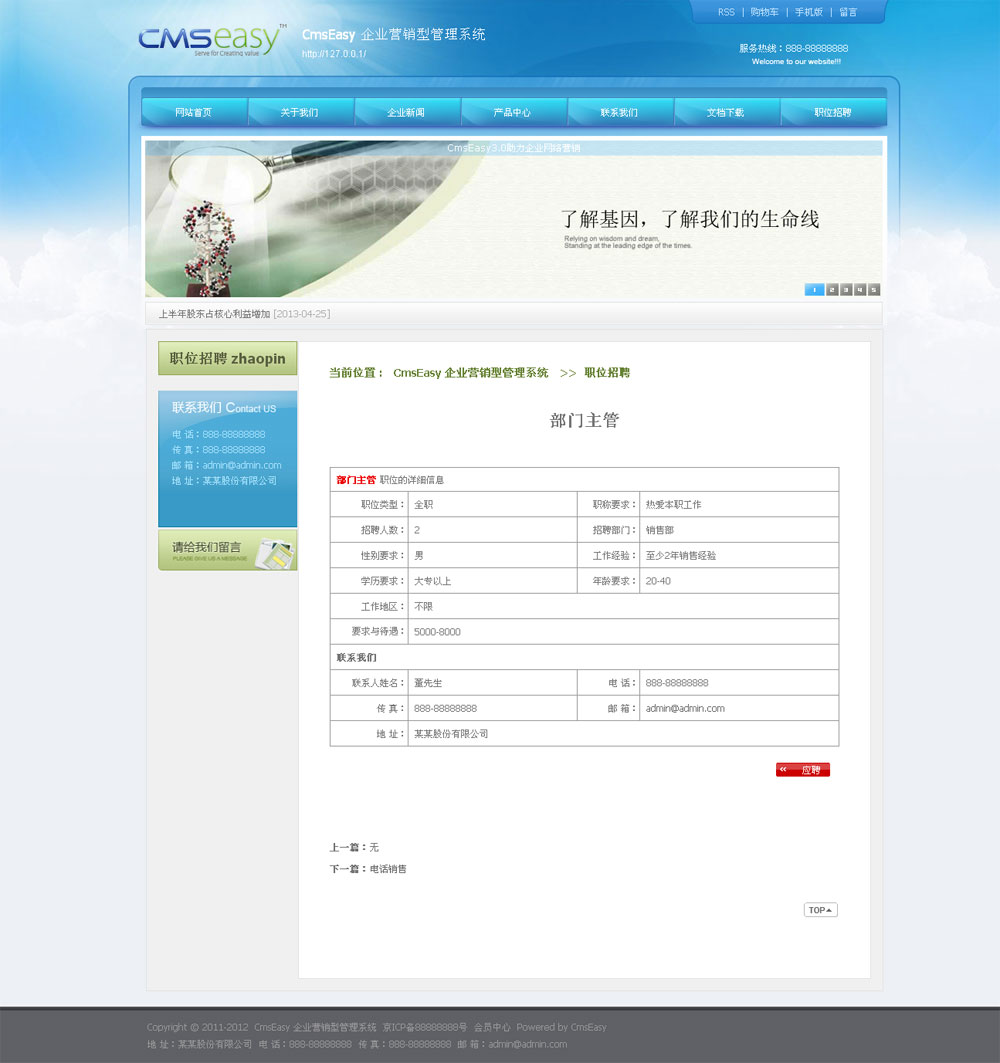Image resolution: width=1000 pixels, height=1063 pixels.
Task: Click the CmsEasy logo
Action: click(x=211, y=39)
